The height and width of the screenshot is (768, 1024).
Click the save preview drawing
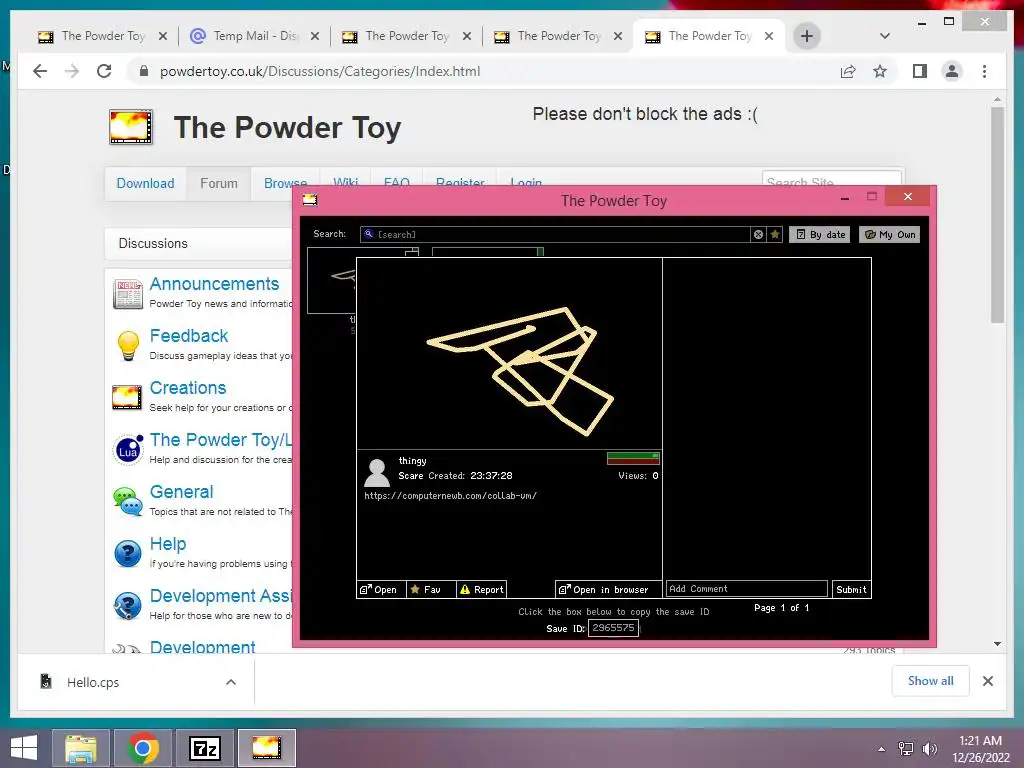tap(509, 353)
